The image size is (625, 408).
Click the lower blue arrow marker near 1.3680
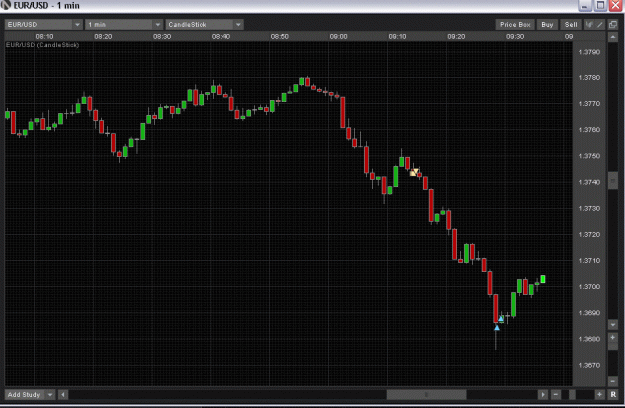pyautogui.click(x=497, y=328)
